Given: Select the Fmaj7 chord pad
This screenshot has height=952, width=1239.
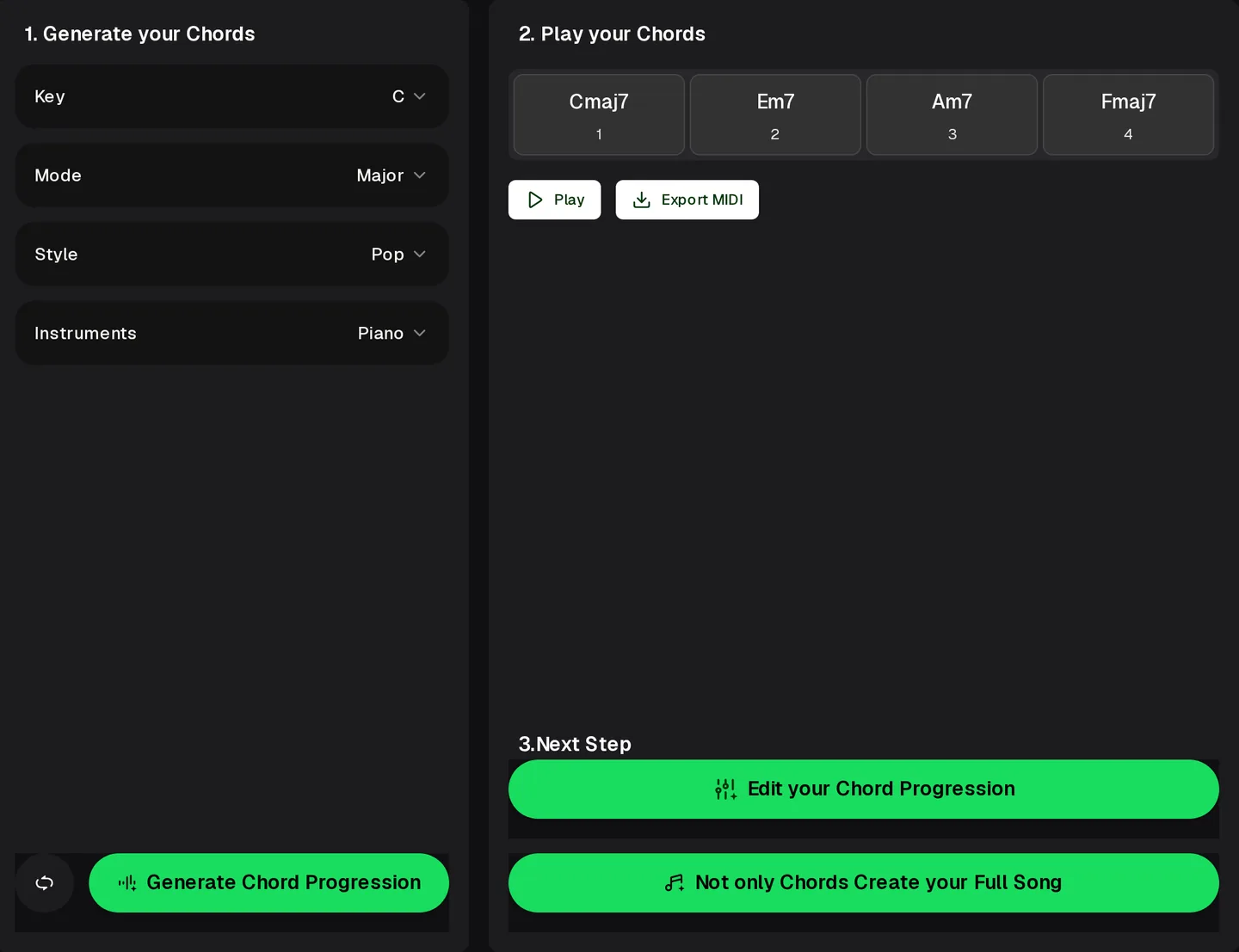Looking at the screenshot, I should click(x=1128, y=114).
